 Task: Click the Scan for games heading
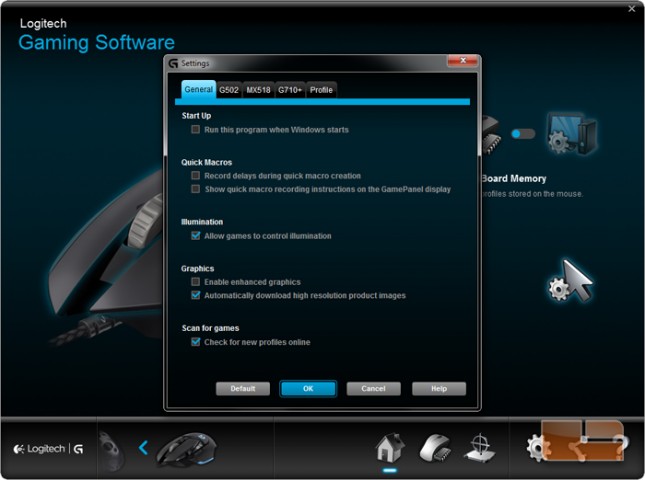(x=210, y=328)
